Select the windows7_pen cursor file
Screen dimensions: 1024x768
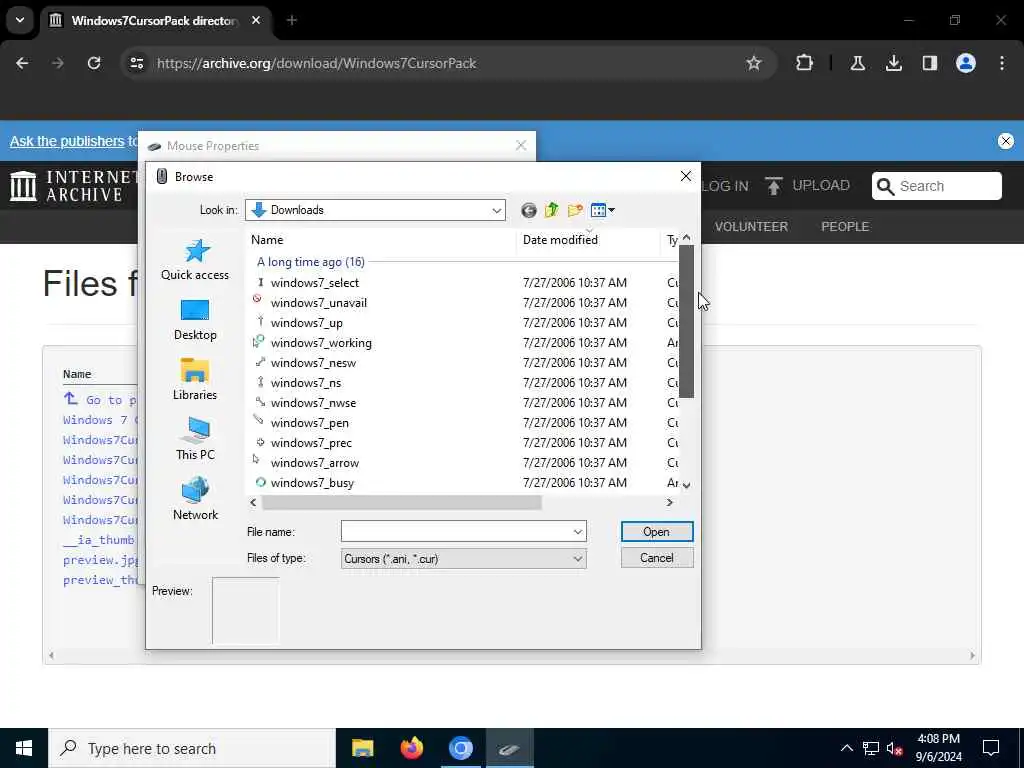coord(310,423)
